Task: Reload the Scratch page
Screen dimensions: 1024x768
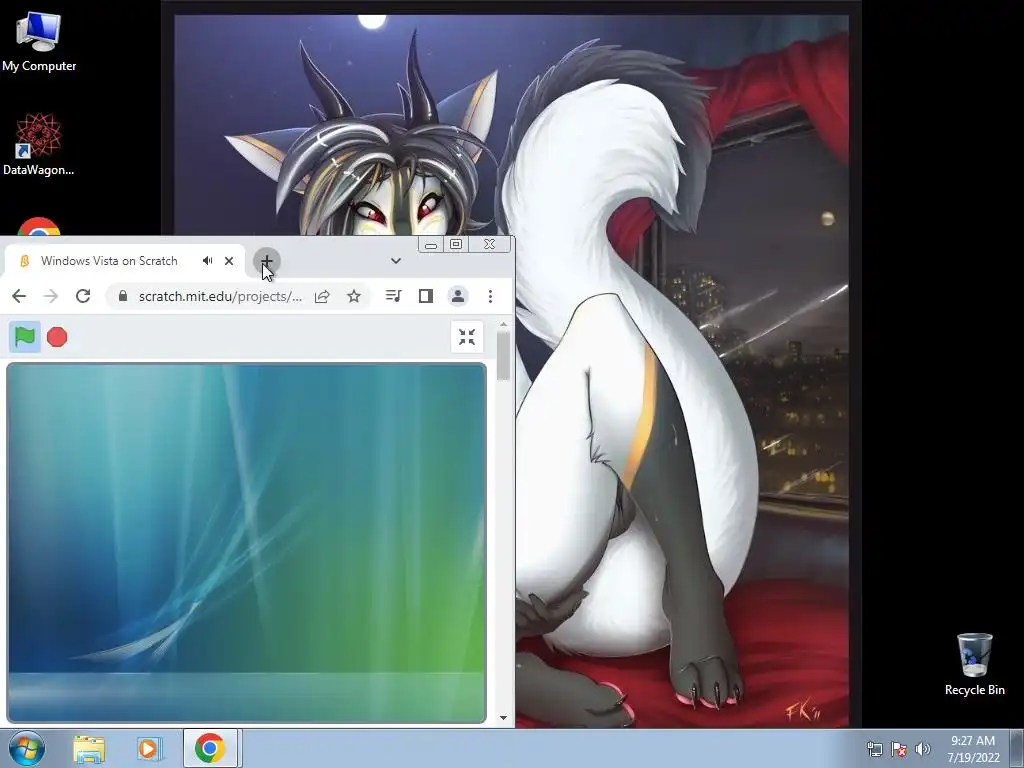Action: pyautogui.click(x=83, y=296)
